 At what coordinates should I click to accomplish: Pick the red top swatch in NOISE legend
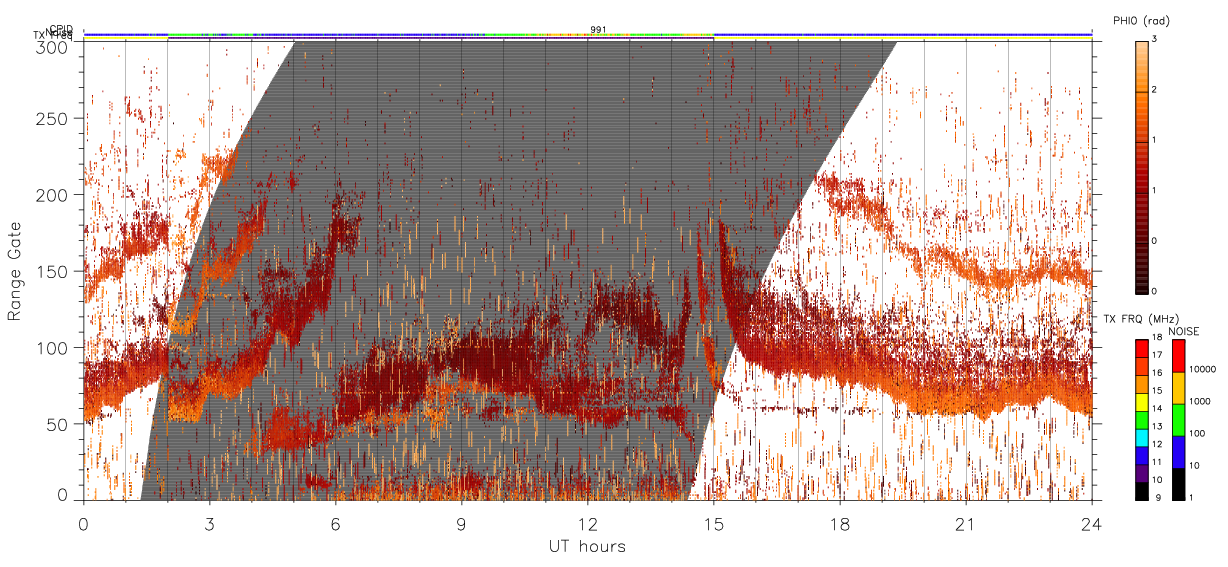point(1179,356)
